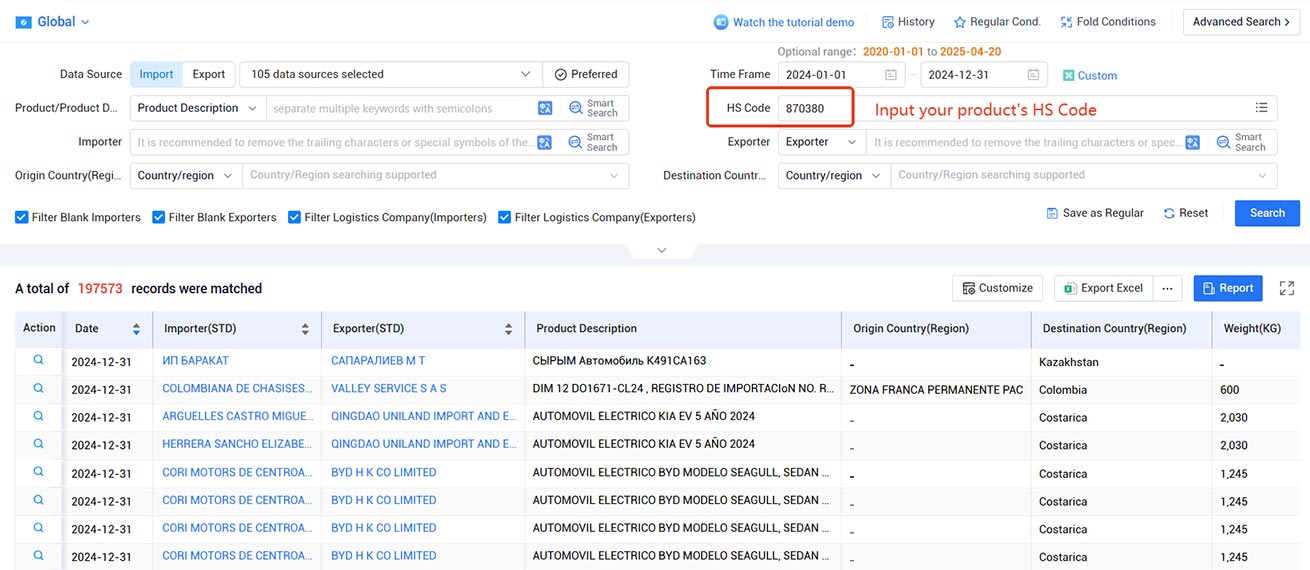Click the translate icon in Exporter field

pos(1193,142)
